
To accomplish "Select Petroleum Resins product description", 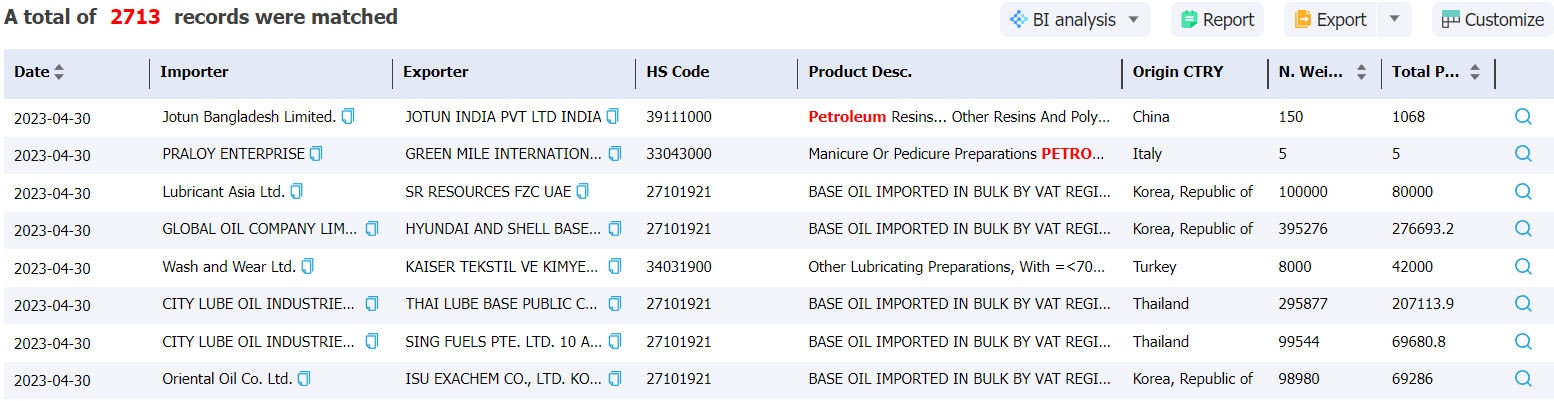I will click(x=959, y=117).
